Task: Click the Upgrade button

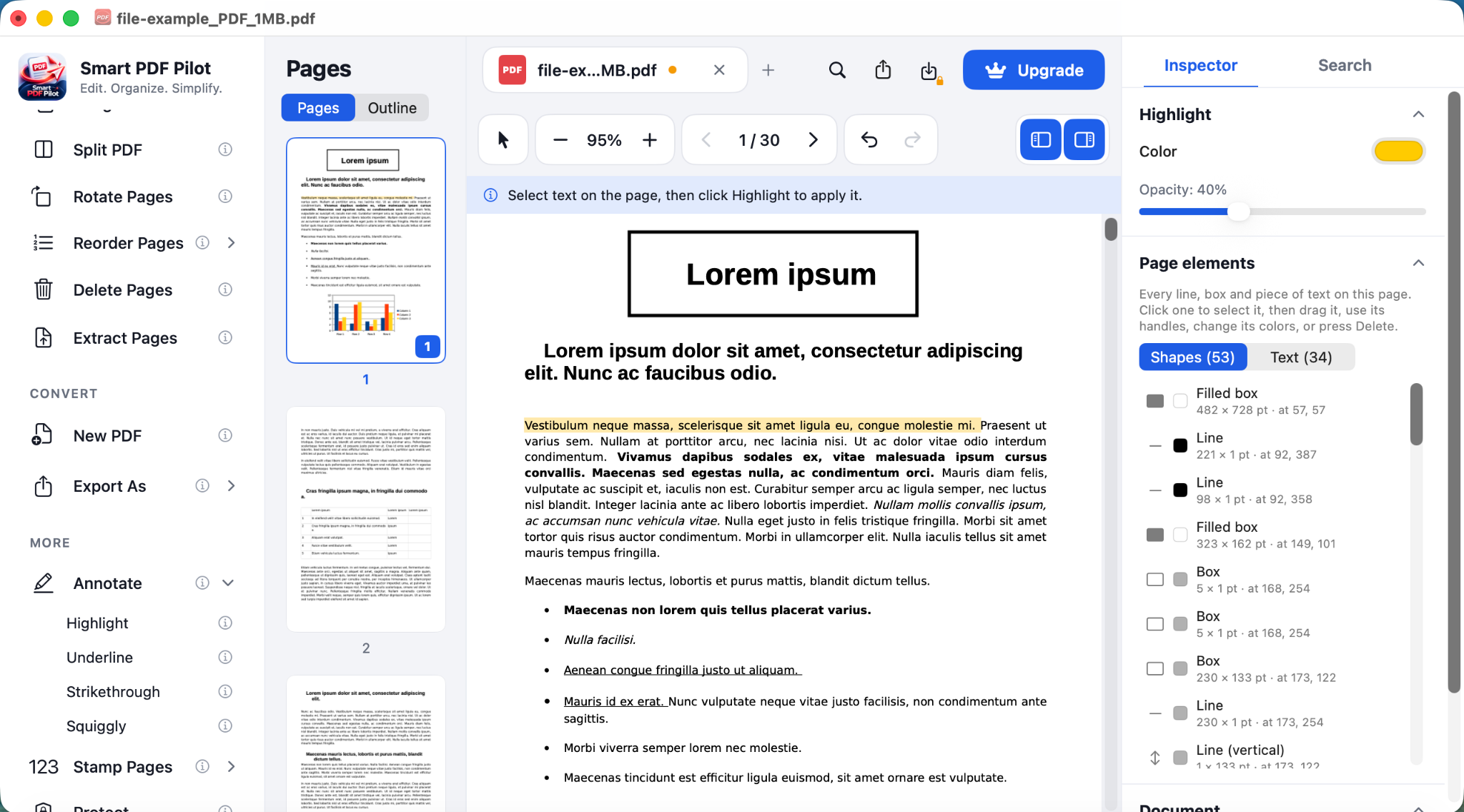Action: (x=1034, y=70)
